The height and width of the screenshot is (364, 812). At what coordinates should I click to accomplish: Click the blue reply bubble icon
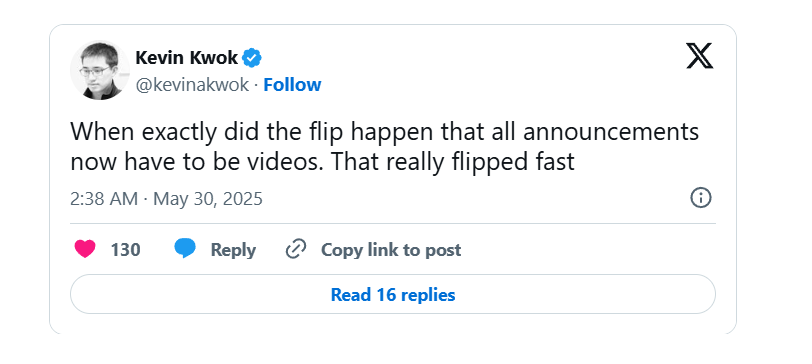(185, 249)
